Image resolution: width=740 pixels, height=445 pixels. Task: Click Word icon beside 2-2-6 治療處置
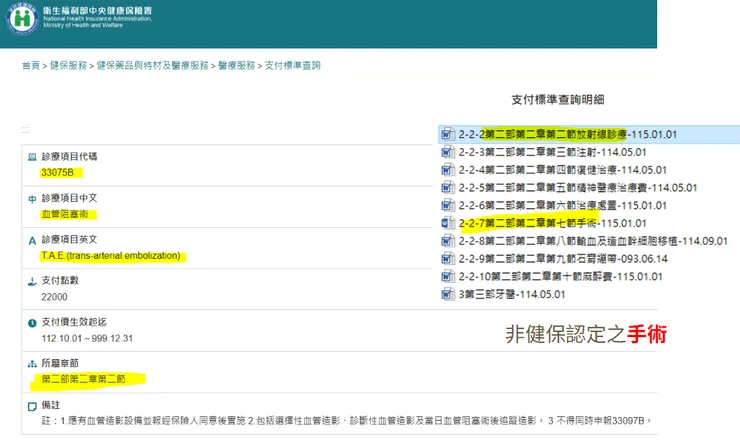click(447, 205)
